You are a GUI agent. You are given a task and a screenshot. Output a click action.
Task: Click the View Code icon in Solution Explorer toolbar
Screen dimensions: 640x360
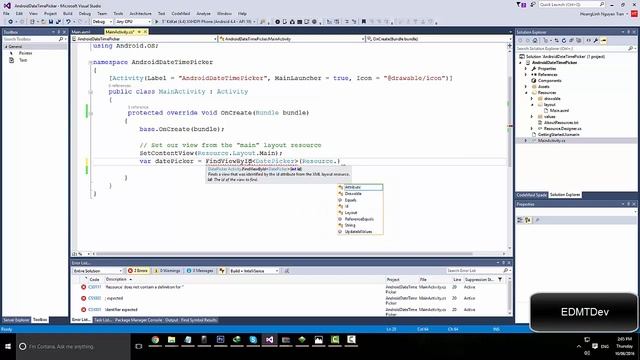click(589, 40)
